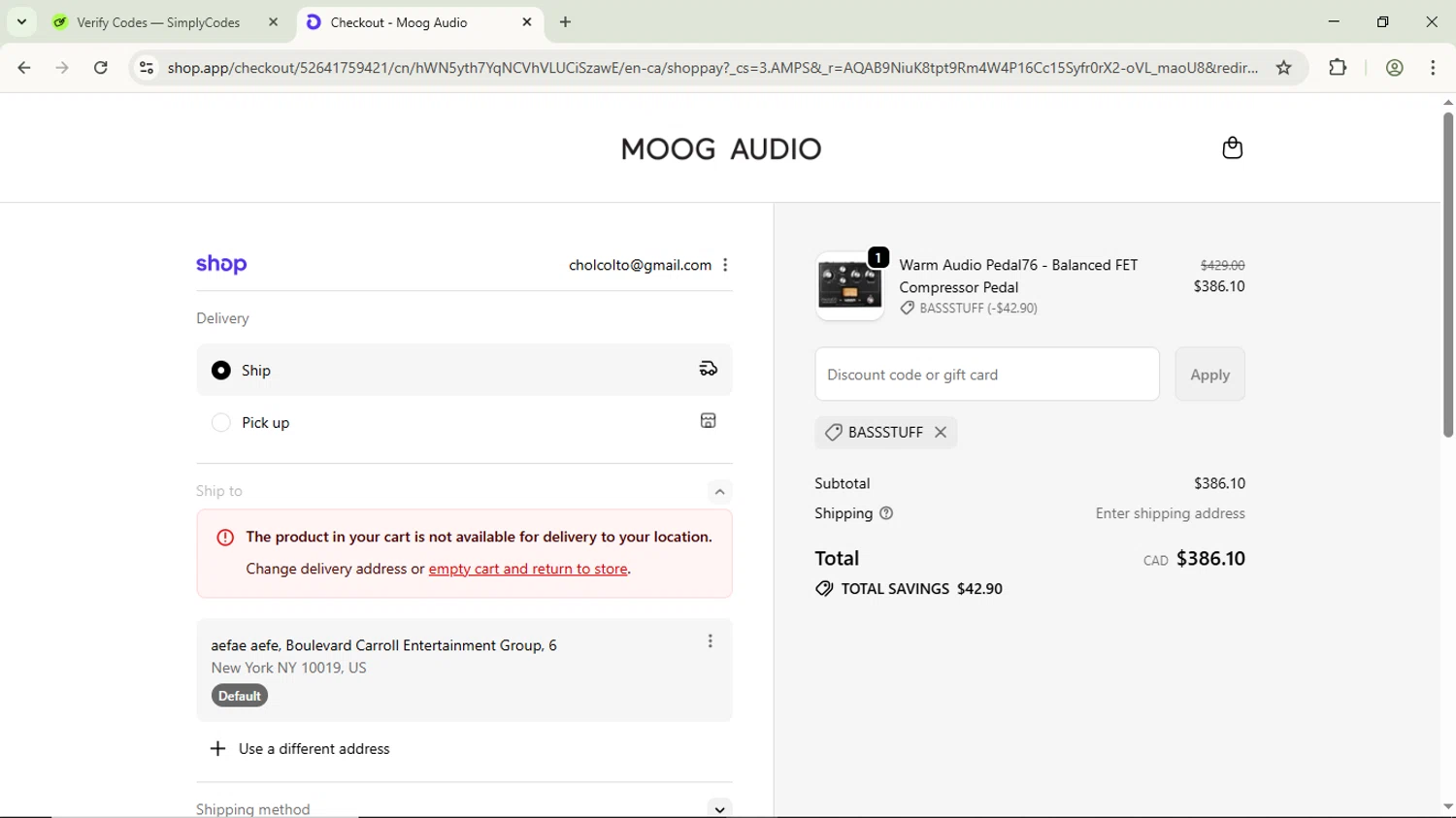Image resolution: width=1456 pixels, height=818 pixels.
Task: Close the Checkout Moog Audio tab
Action: click(527, 21)
